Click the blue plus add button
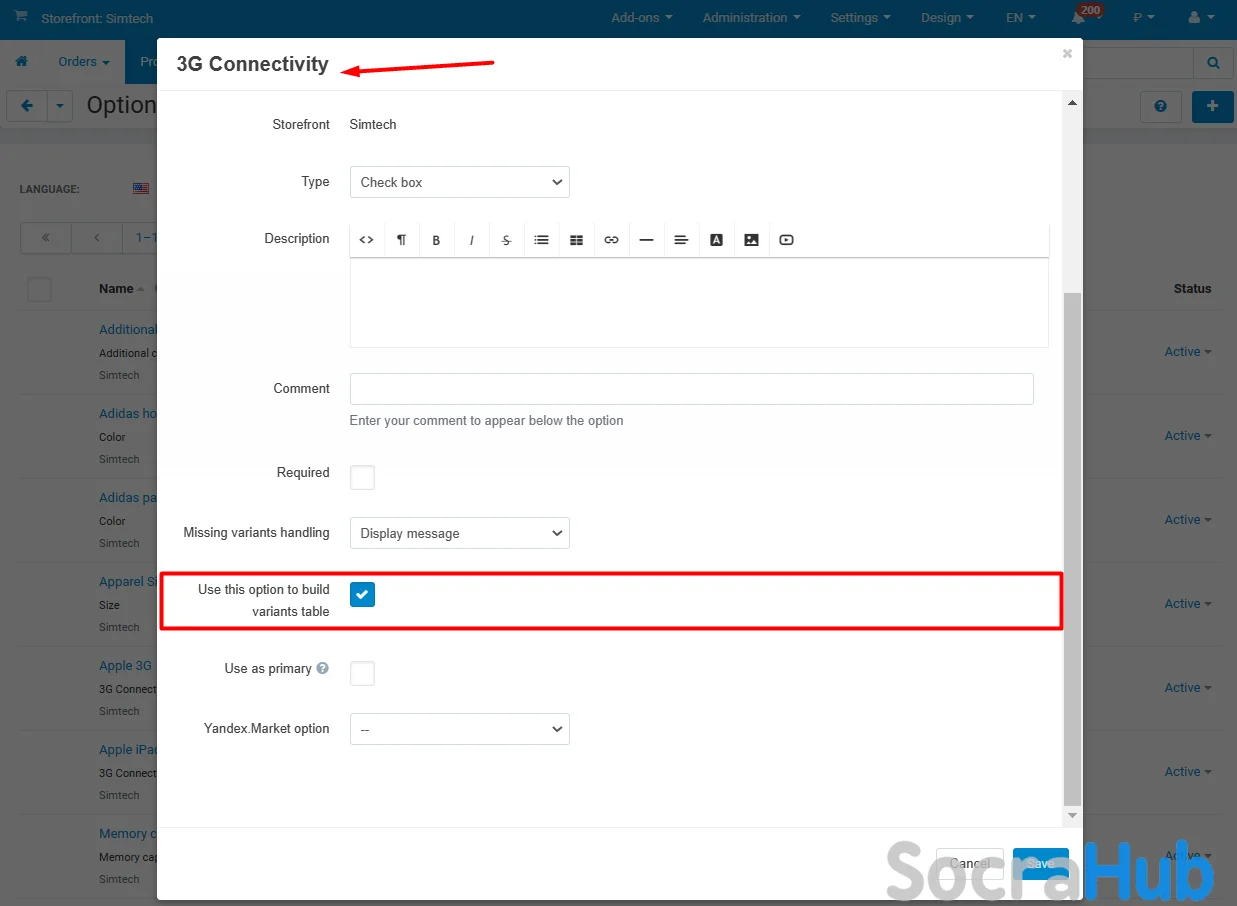 (1212, 106)
